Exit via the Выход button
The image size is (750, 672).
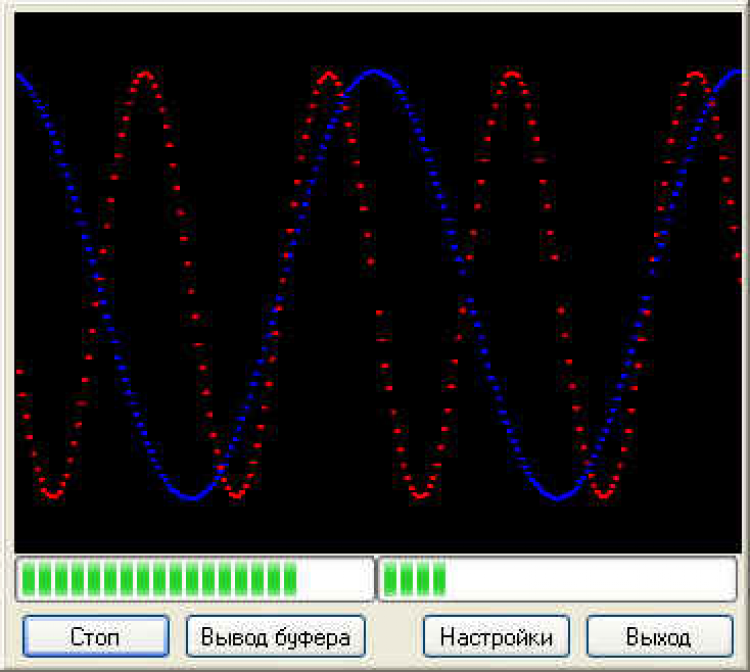(x=660, y=637)
